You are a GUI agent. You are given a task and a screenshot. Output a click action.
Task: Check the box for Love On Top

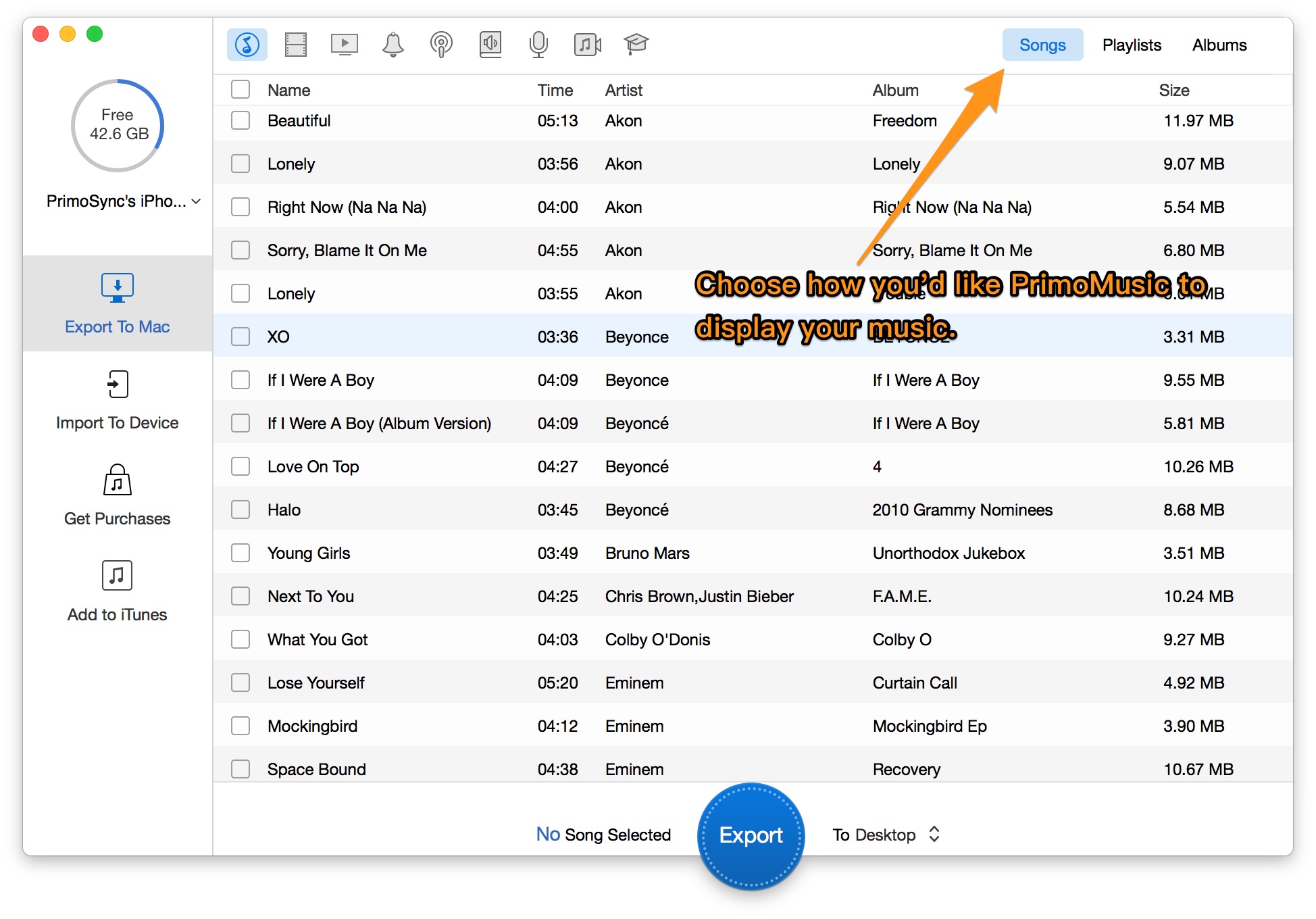pos(241,466)
